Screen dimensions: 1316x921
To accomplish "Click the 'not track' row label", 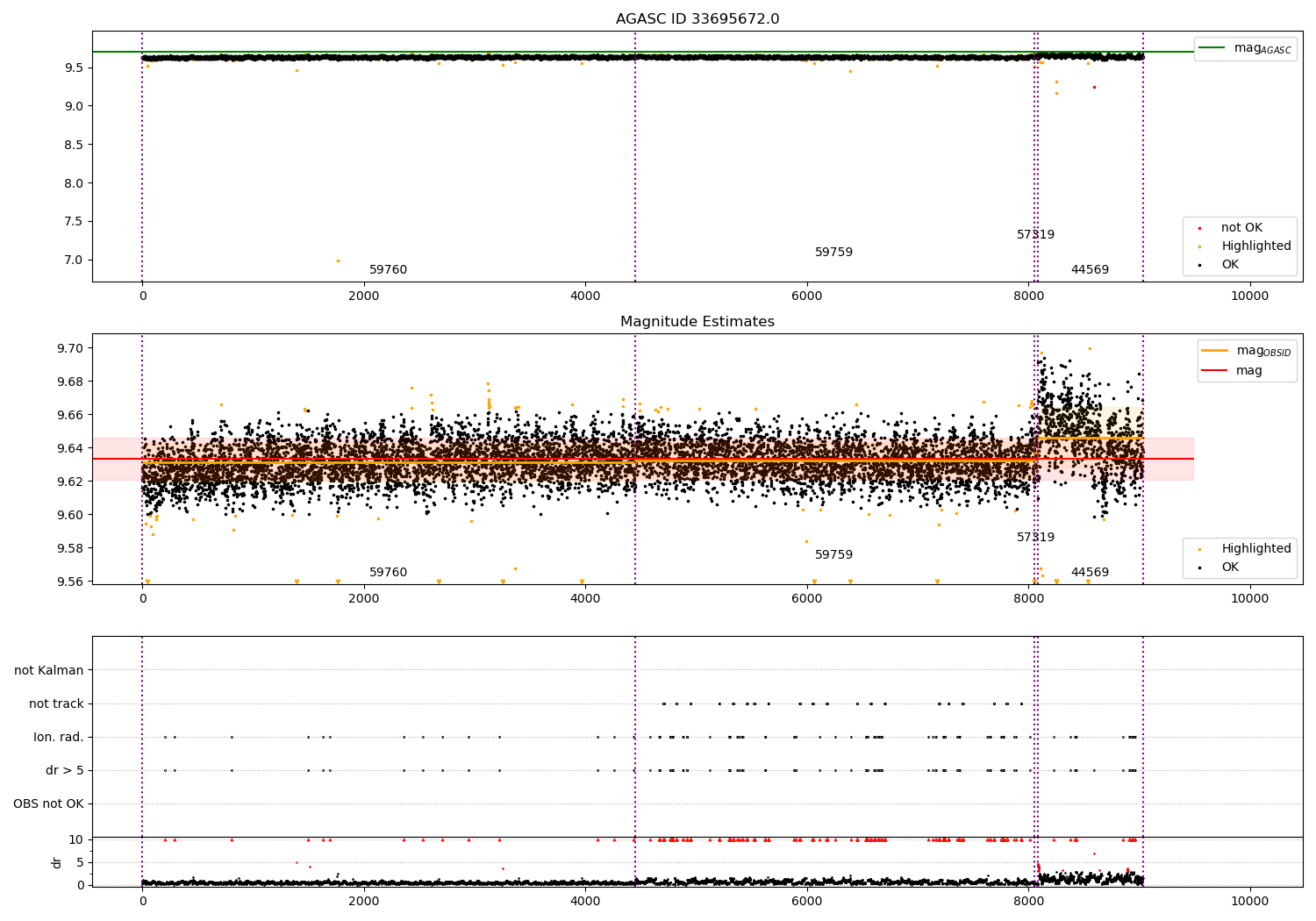I will tap(56, 704).
